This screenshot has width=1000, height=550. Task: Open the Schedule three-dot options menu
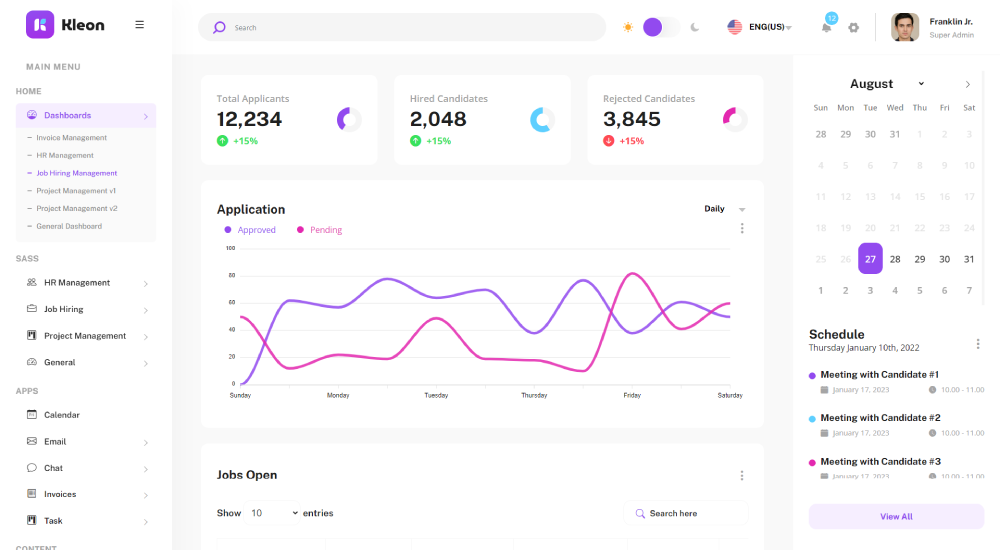977,344
